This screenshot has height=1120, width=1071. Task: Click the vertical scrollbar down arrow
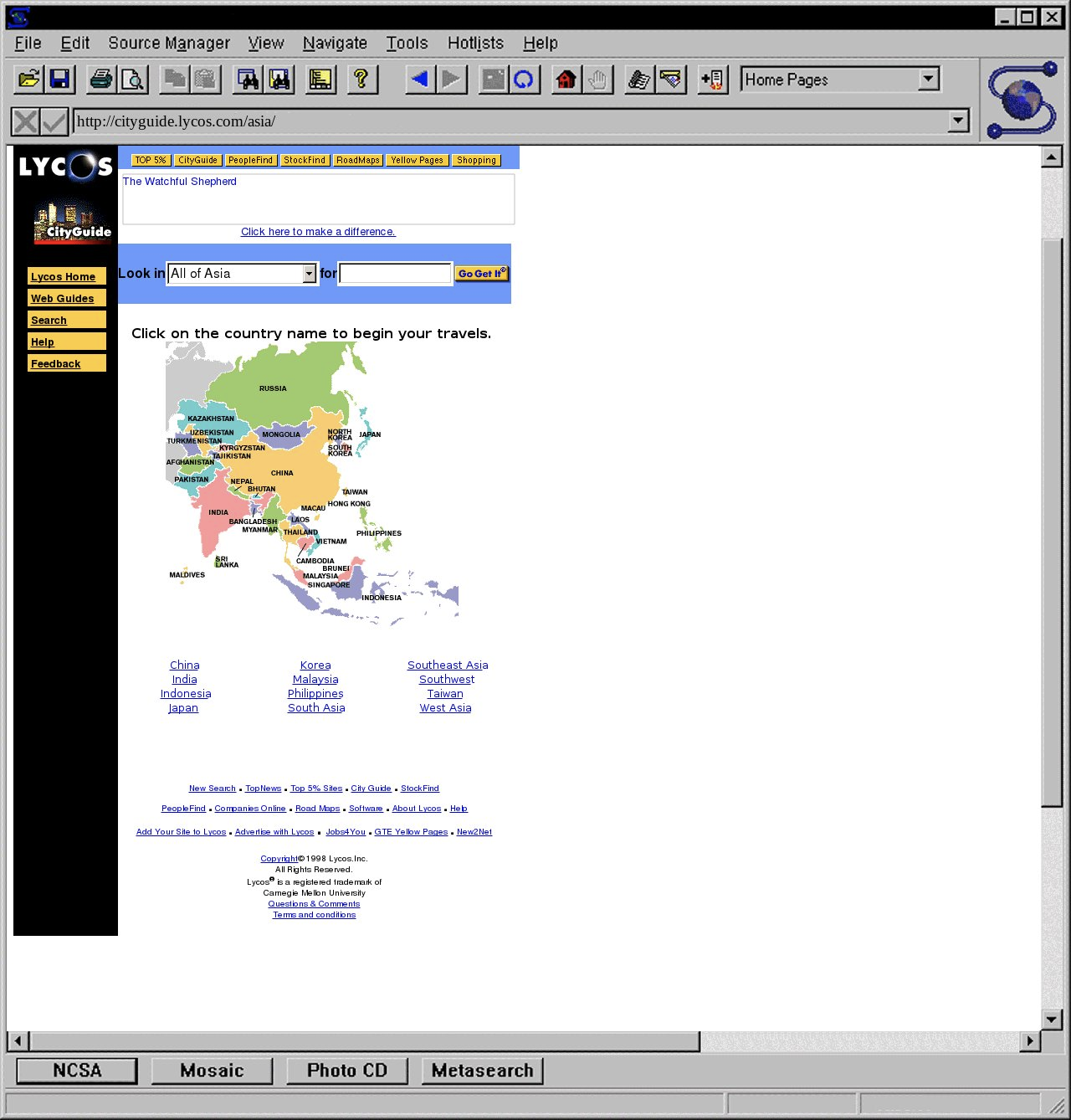[1052, 1019]
